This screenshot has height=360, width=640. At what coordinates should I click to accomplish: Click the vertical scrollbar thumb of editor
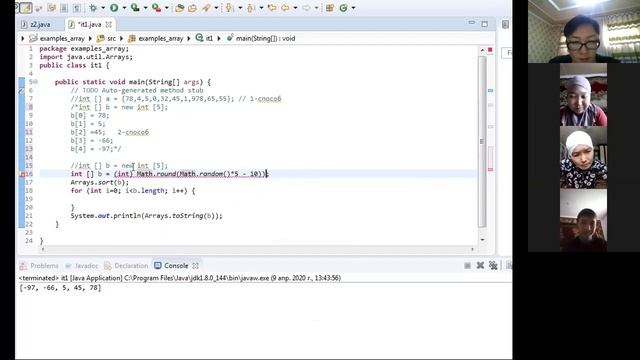482,142
